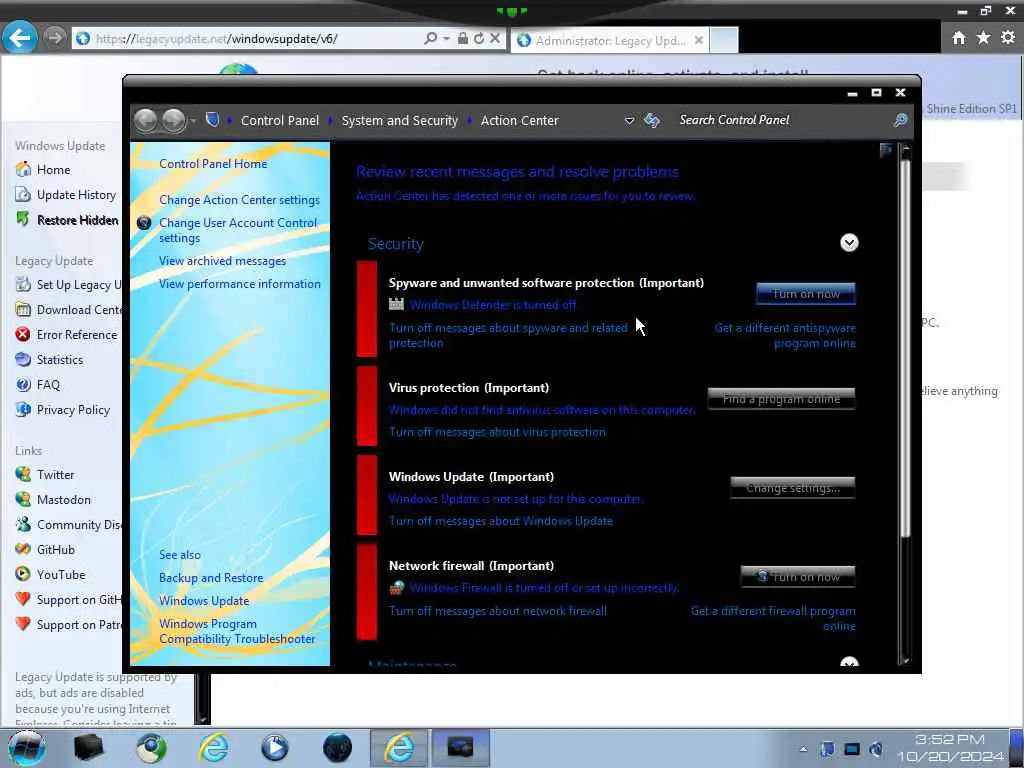The width and height of the screenshot is (1024, 768).
Task: Expand the Maintenance section chevron
Action: (849, 662)
